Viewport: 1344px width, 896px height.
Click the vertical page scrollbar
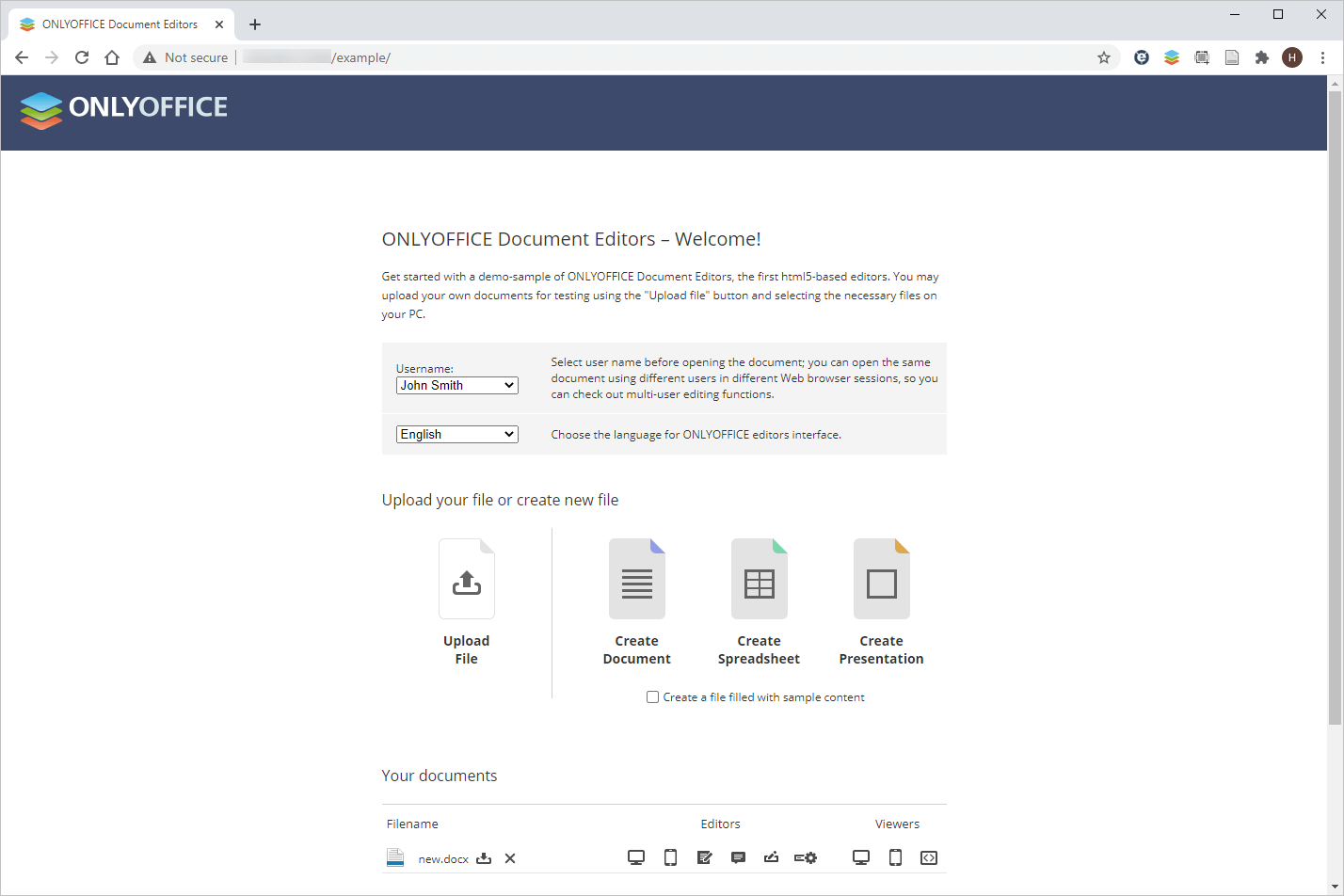coord(1335,408)
